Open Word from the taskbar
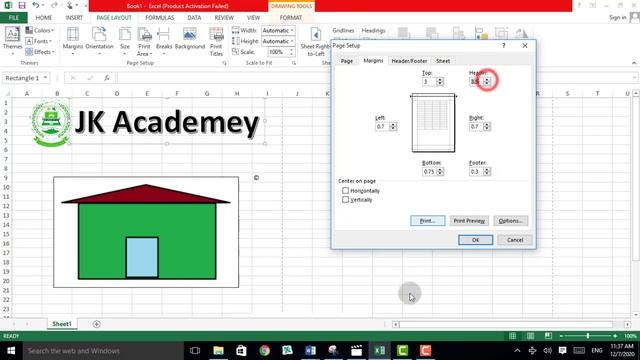 point(310,351)
